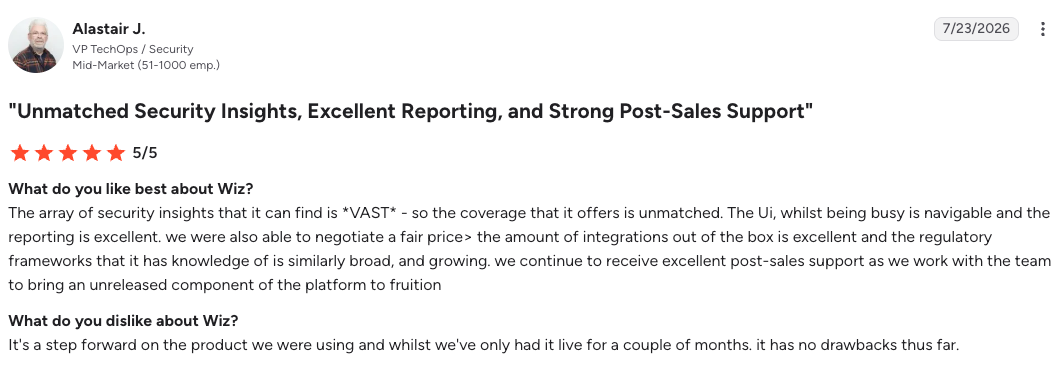Screen dimensions: 1052x367
Task: Click the 'What do you like best about Wiz?' heading
Action: click(x=130, y=188)
